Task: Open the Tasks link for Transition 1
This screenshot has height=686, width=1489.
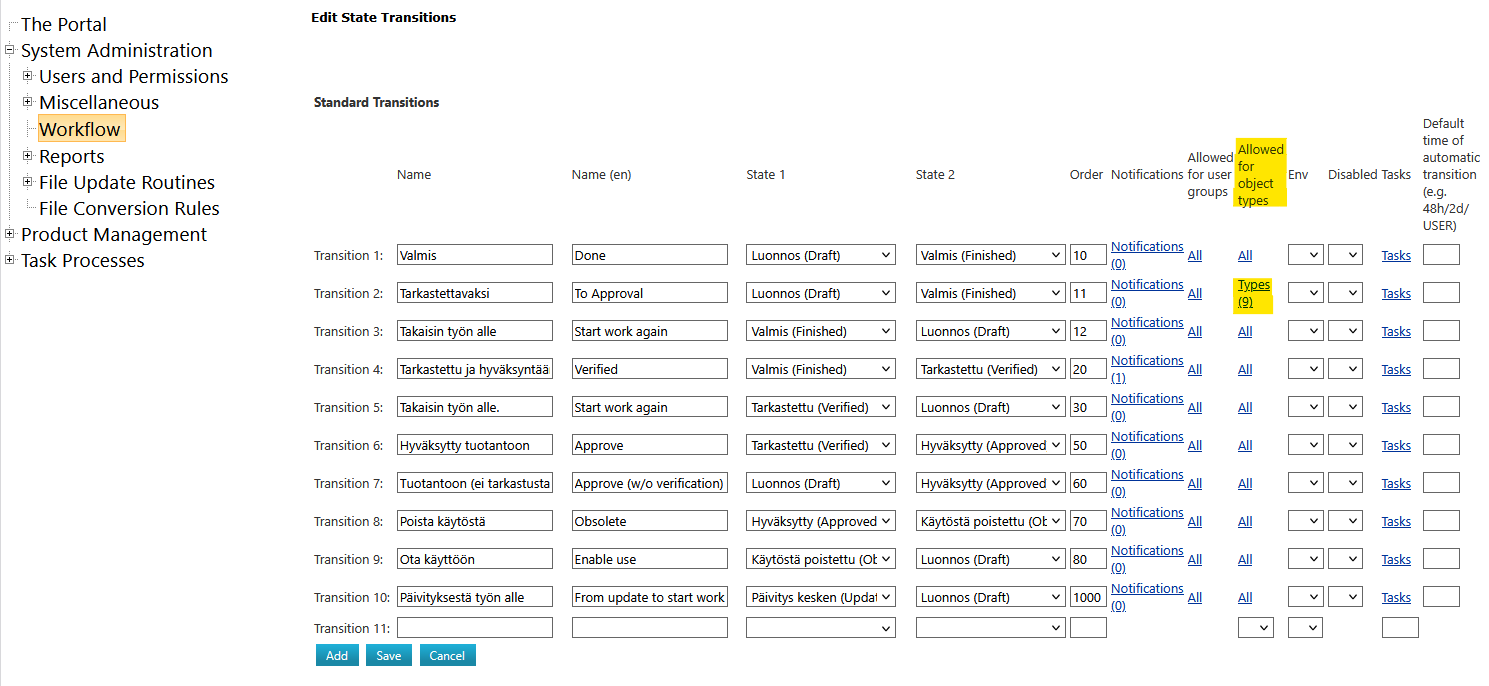Action: click(x=1396, y=255)
